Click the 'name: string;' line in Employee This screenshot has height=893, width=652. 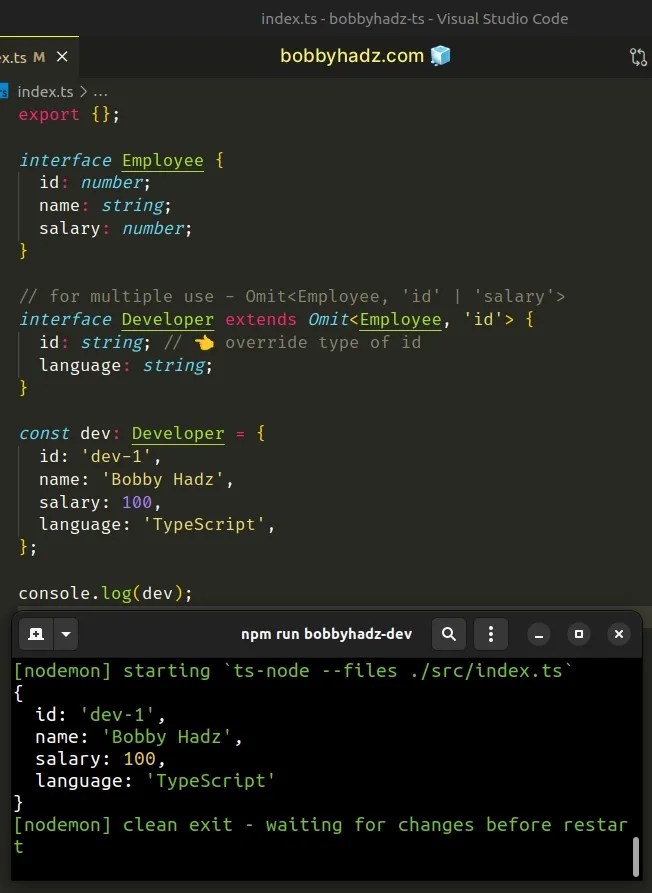coord(105,206)
